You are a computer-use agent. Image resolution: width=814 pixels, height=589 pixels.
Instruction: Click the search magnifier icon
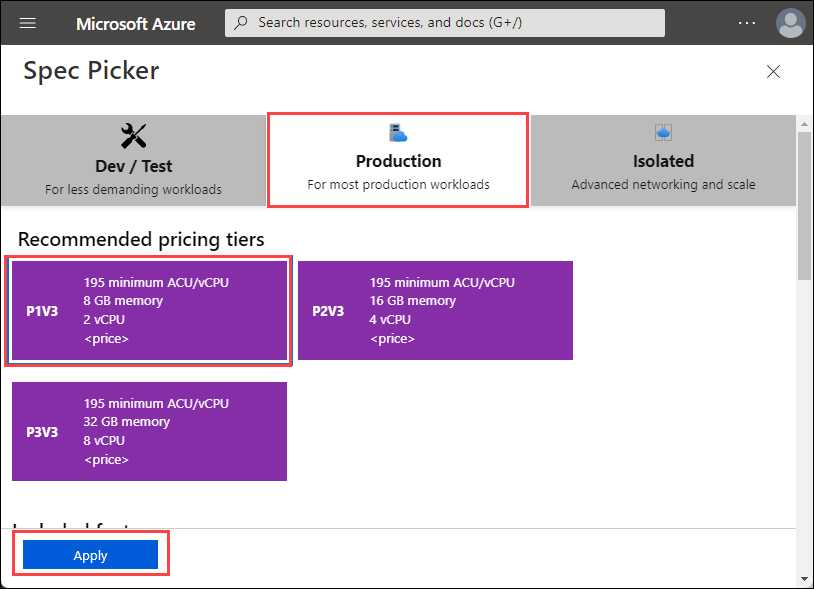(241, 23)
